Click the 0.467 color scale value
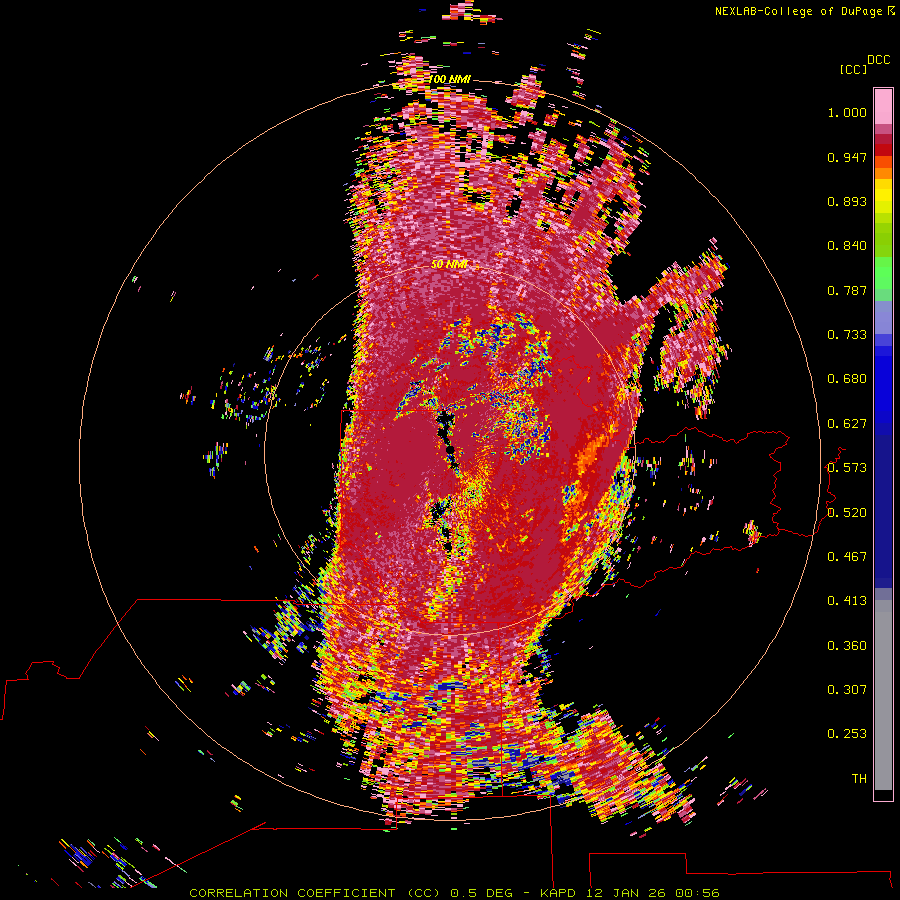 pyautogui.click(x=847, y=557)
